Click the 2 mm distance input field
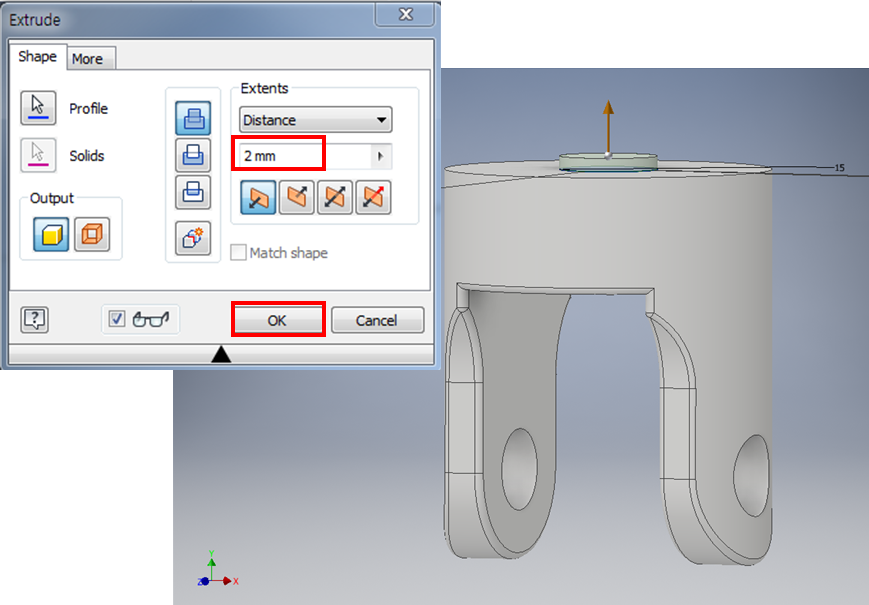869x605 pixels. (x=305, y=156)
